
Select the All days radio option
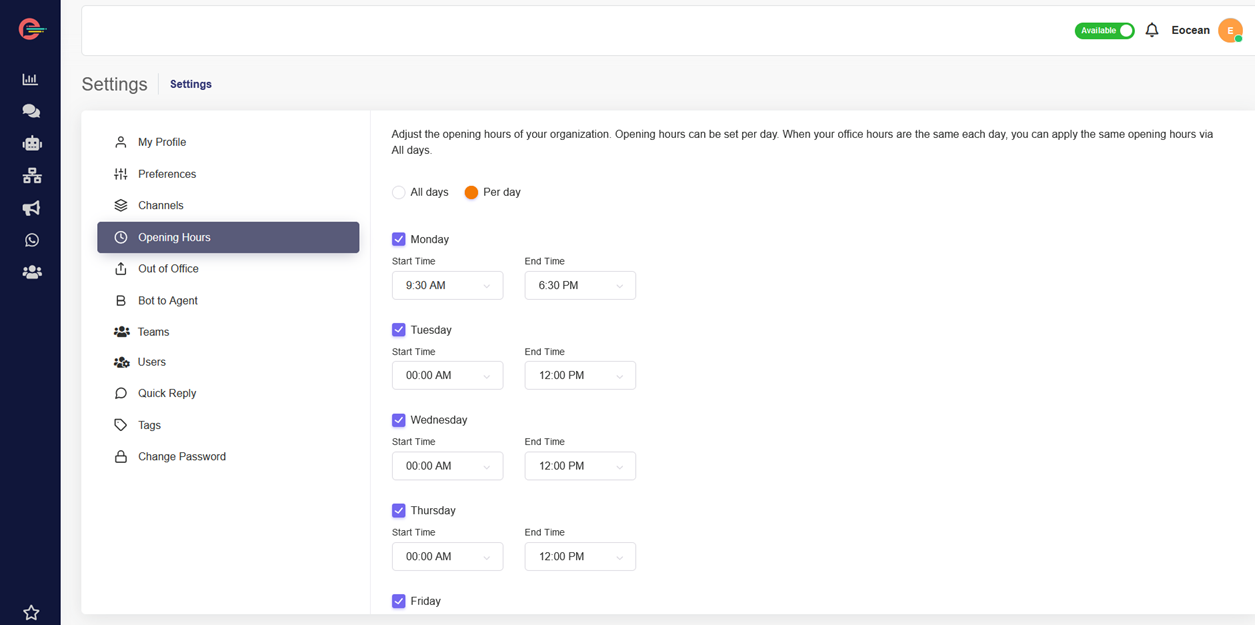tap(399, 192)
